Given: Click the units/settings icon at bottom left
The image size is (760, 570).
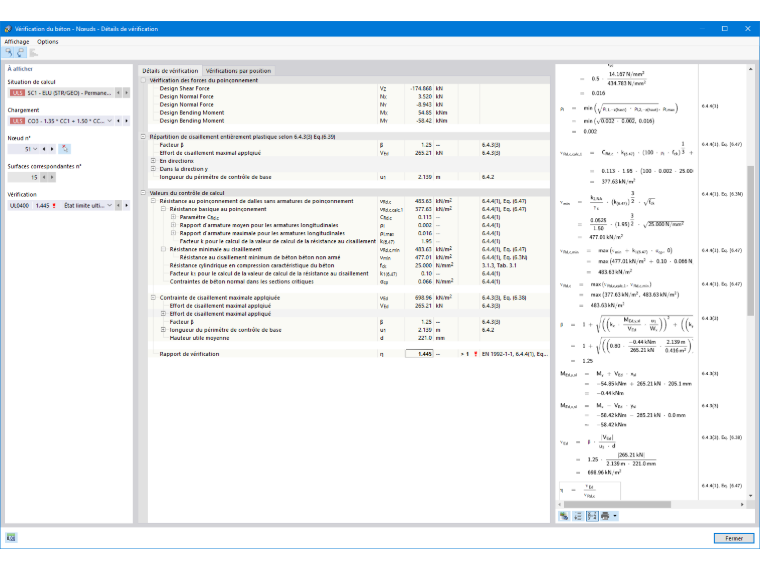Looking at the screenshot, I should pyautogui.click(x=11, y=538).
